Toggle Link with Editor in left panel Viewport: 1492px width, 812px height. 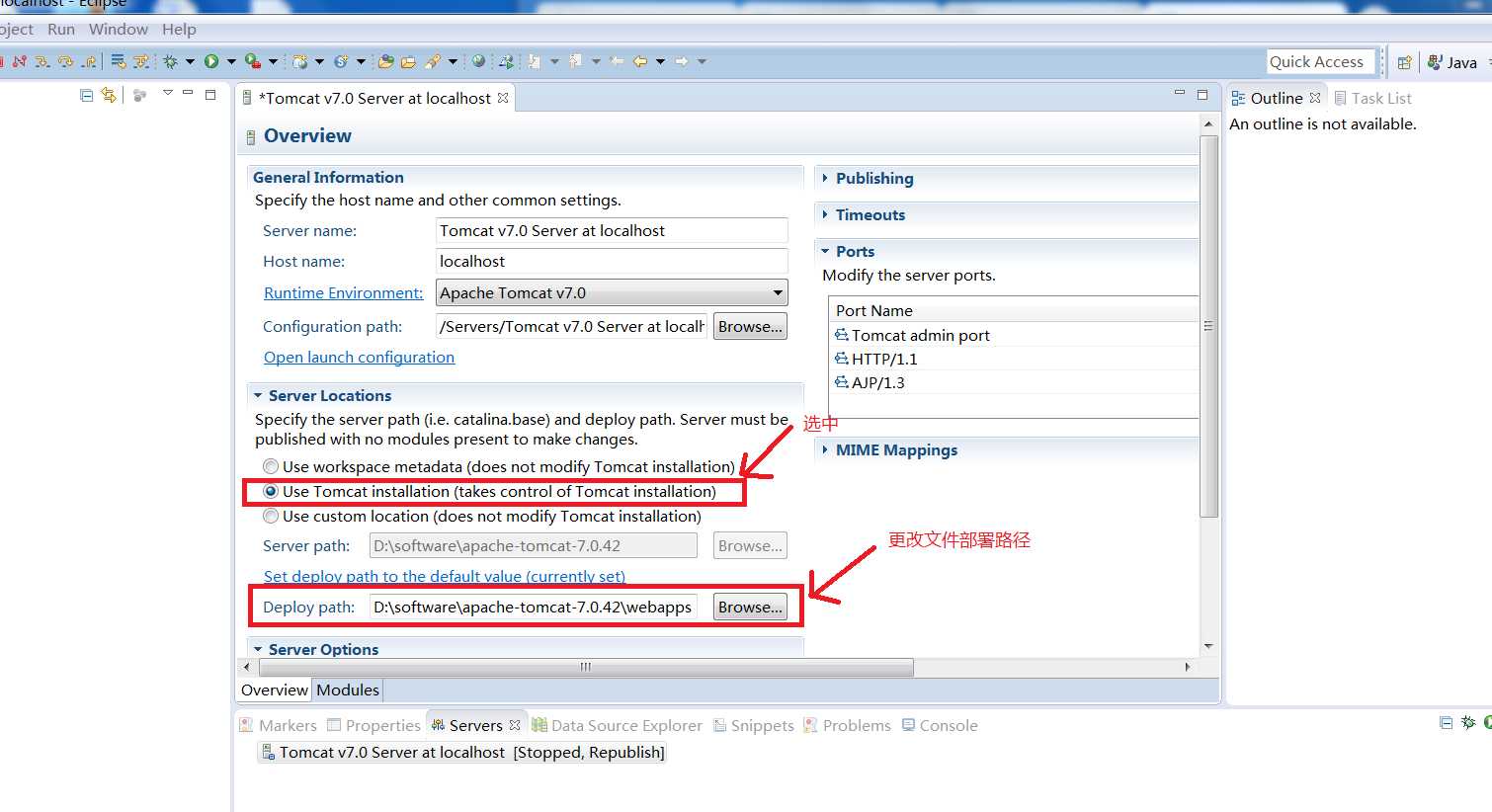(109, 95)
